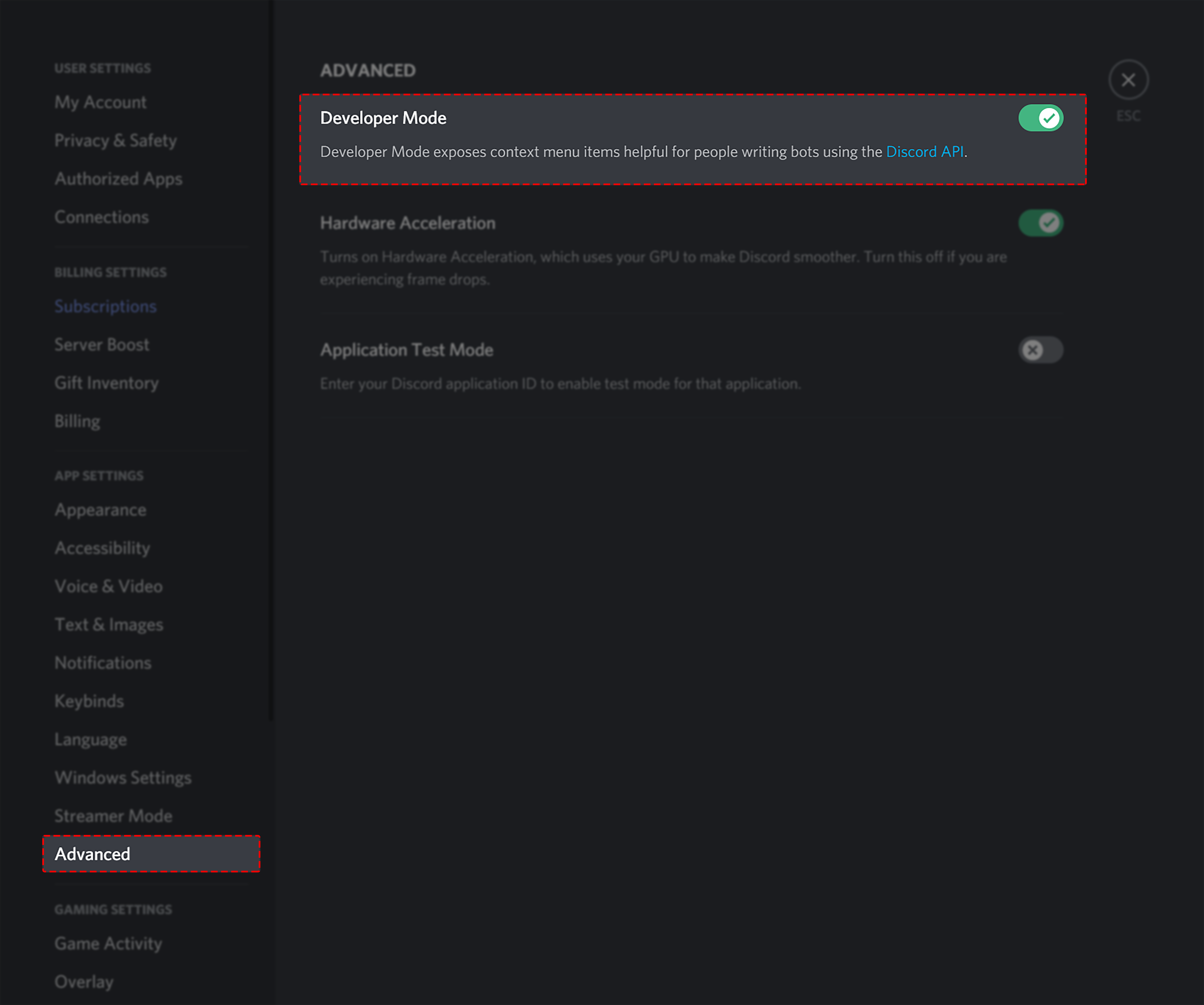Navigate to Voice & Video settings
The height and width of the screenshot is (1005, 1204).
tap(108, 585)
